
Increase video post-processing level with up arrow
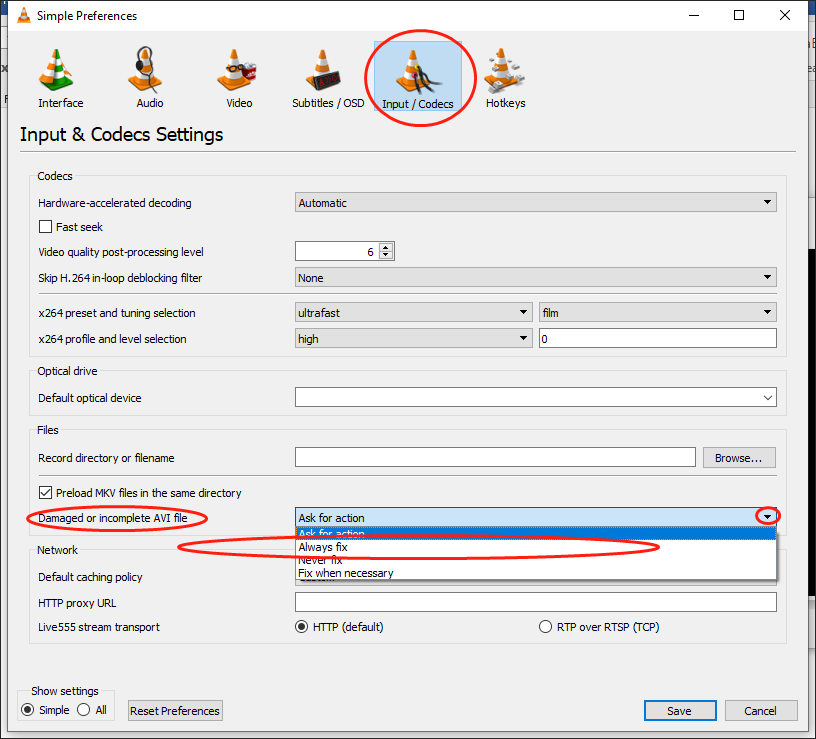pos(386,247)
